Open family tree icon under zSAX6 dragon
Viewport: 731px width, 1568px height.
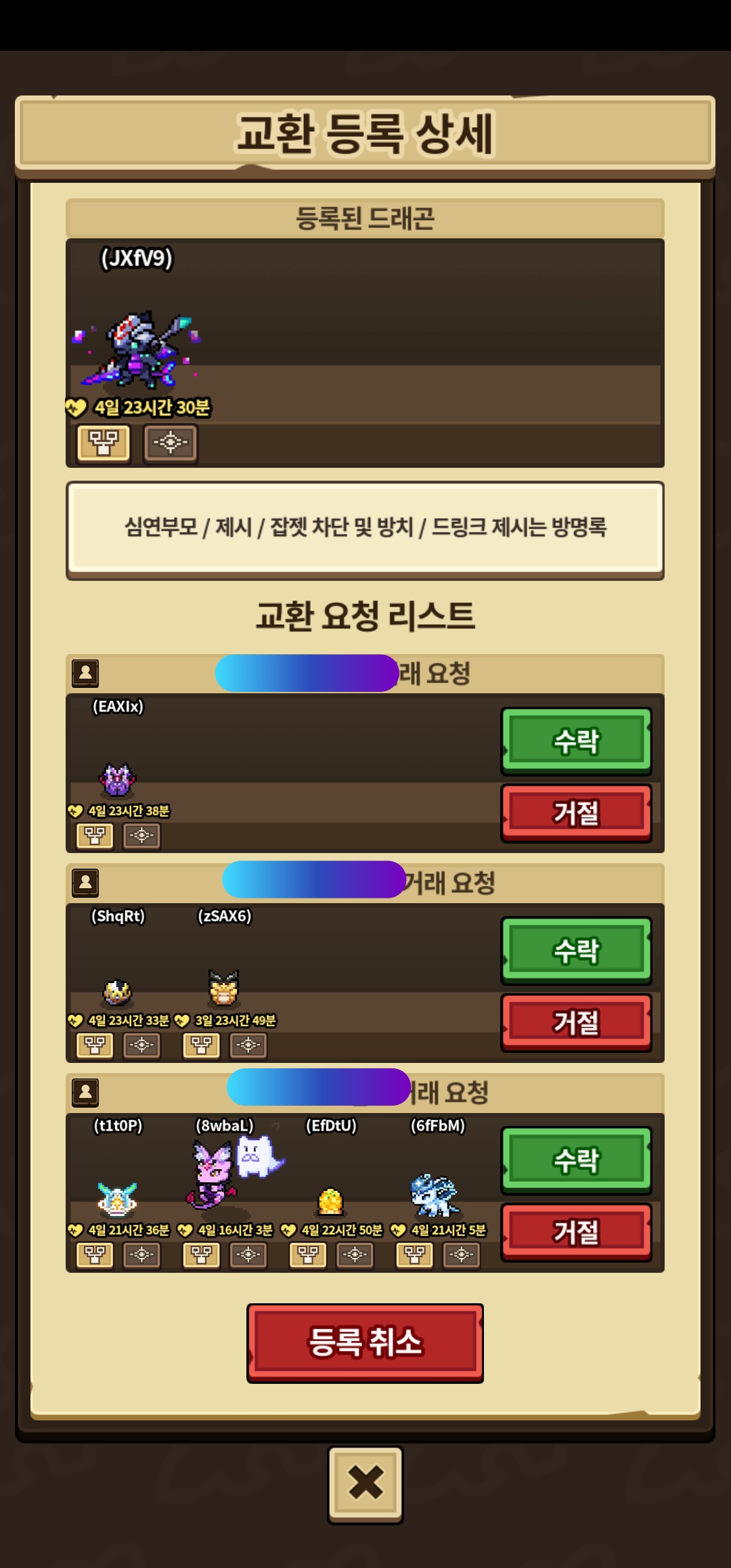click(x=202, y=1045)
